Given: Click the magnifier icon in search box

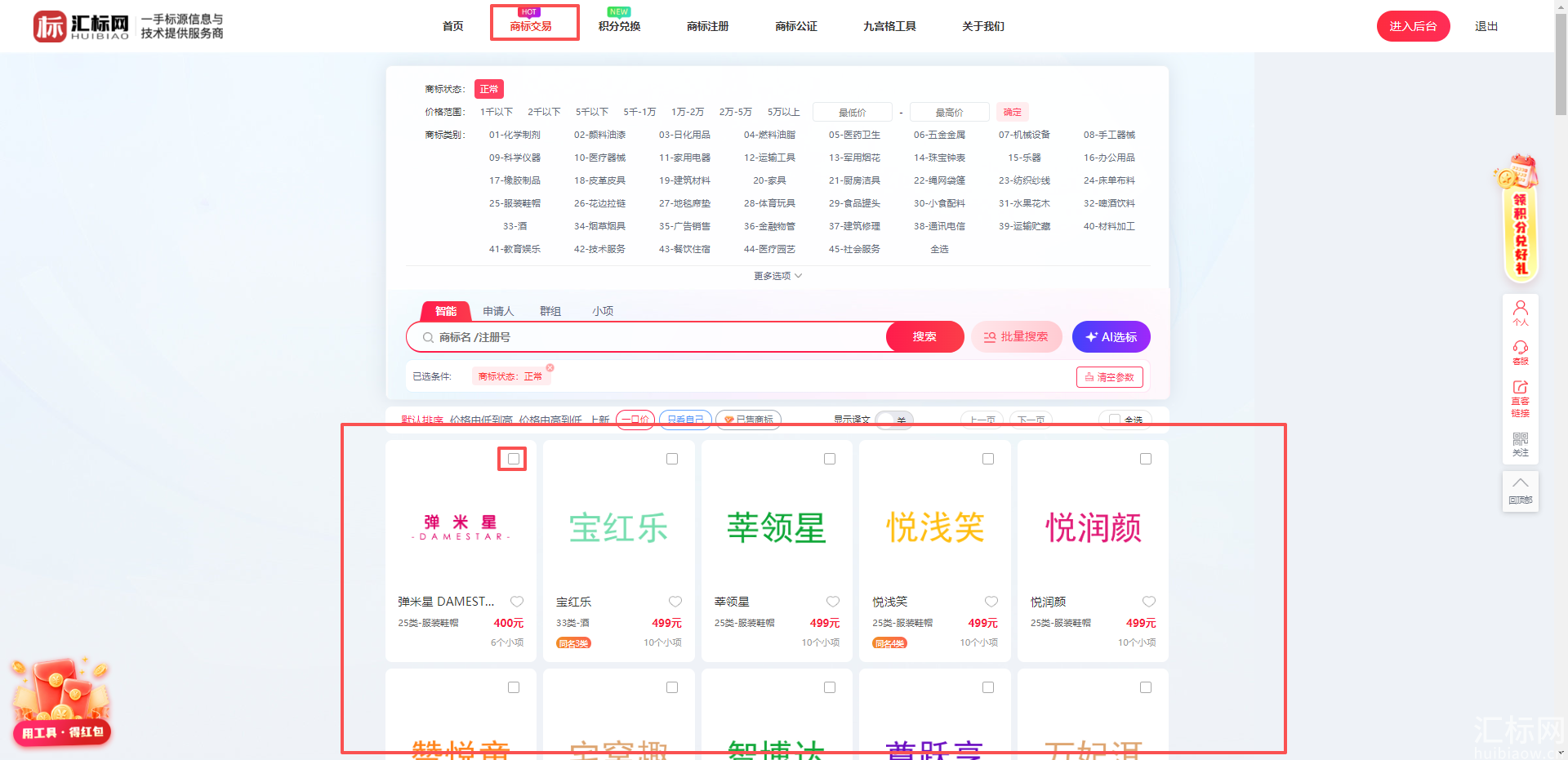Looking at the screenshot, I should tap(428, 337).
